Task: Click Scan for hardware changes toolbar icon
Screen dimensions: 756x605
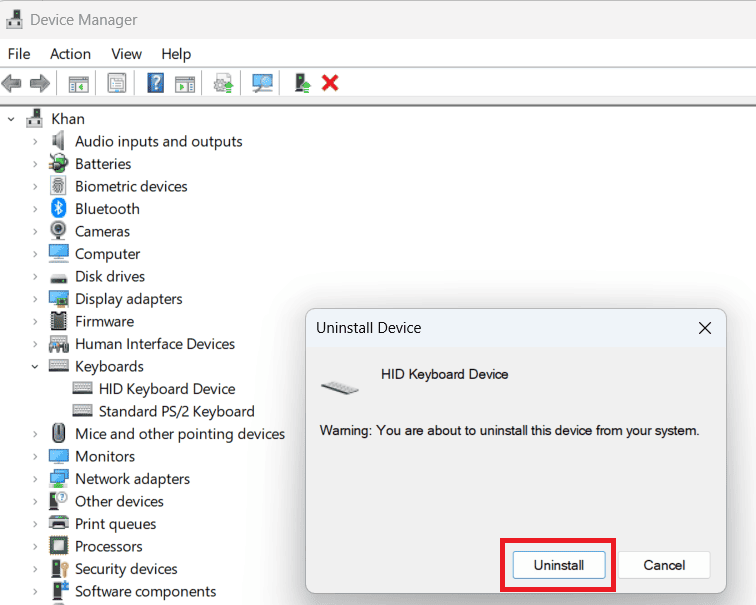Action: click(x=262, y=83)
